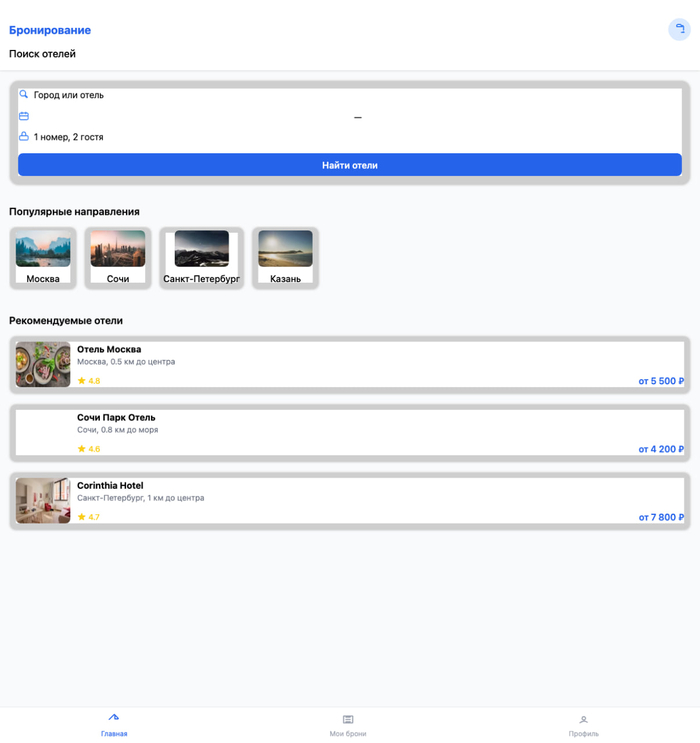This screenshot has width=700, height=743.
Task: Click the Мои брони list icon
Action: [x=348, y=719]
